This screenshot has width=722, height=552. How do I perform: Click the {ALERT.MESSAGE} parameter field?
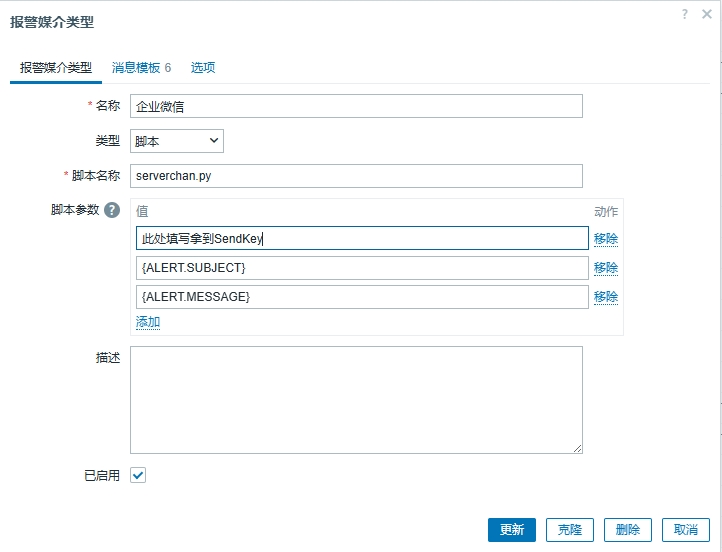[361, 296]
